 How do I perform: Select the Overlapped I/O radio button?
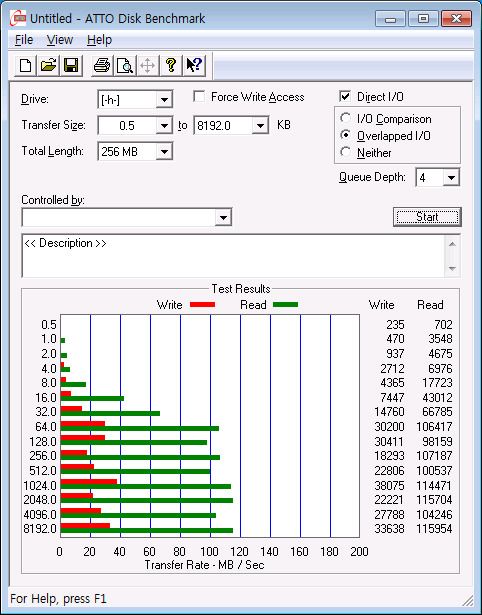coord(346,135)
